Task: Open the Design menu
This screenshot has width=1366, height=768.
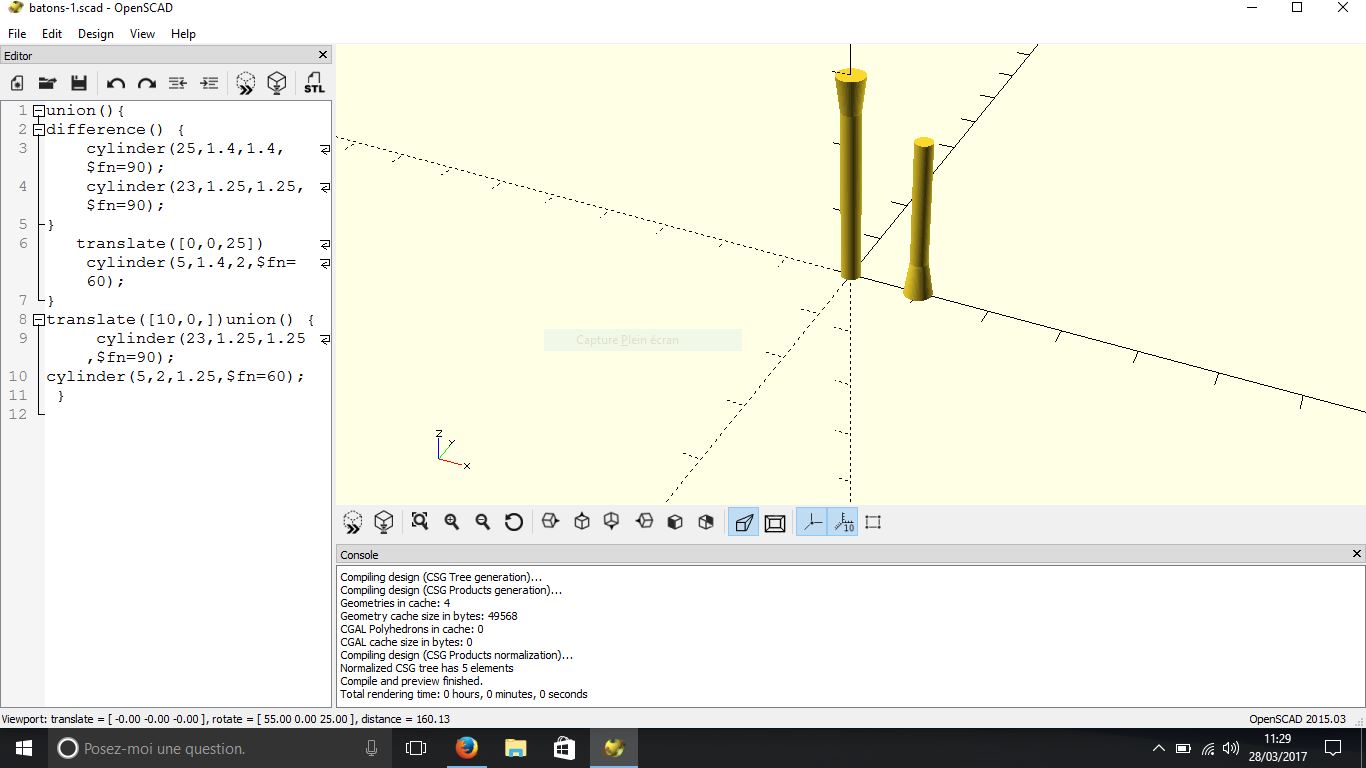Action: 96,33
